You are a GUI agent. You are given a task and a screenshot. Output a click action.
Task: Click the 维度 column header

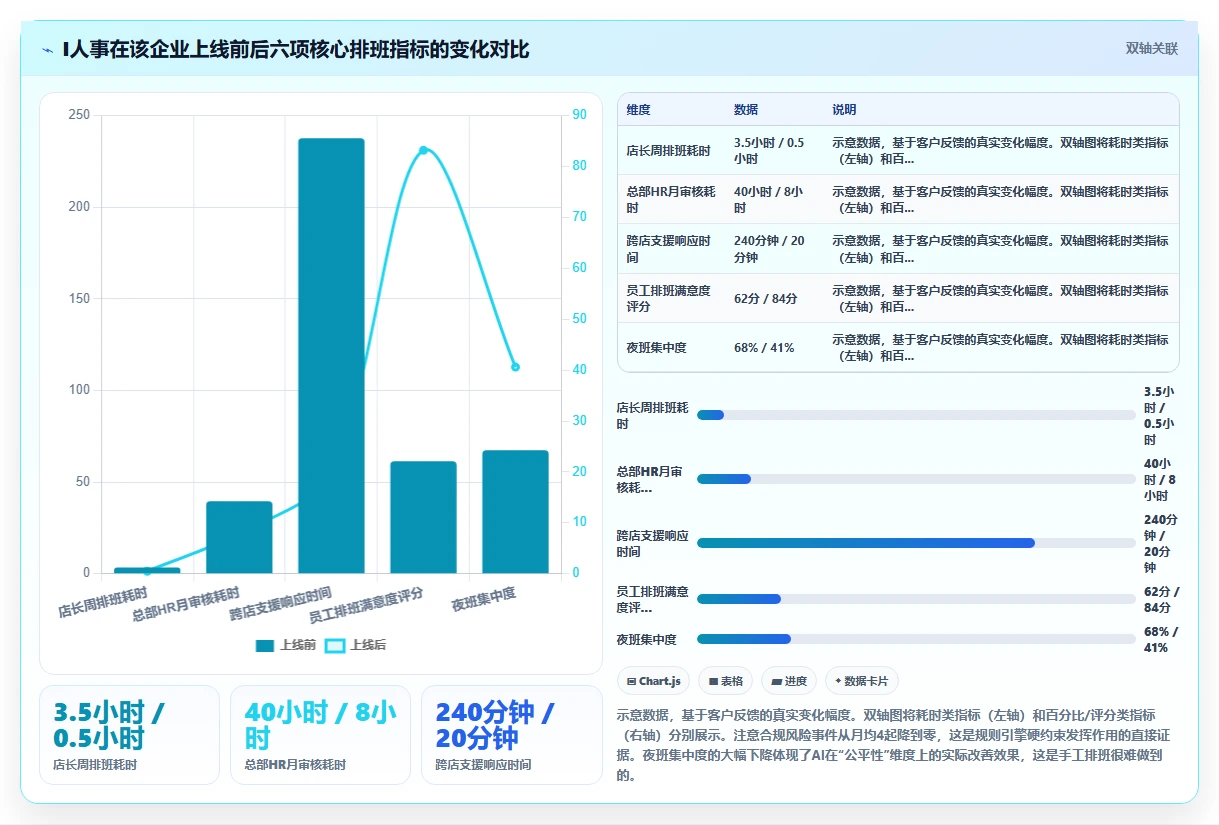point(639,110)
